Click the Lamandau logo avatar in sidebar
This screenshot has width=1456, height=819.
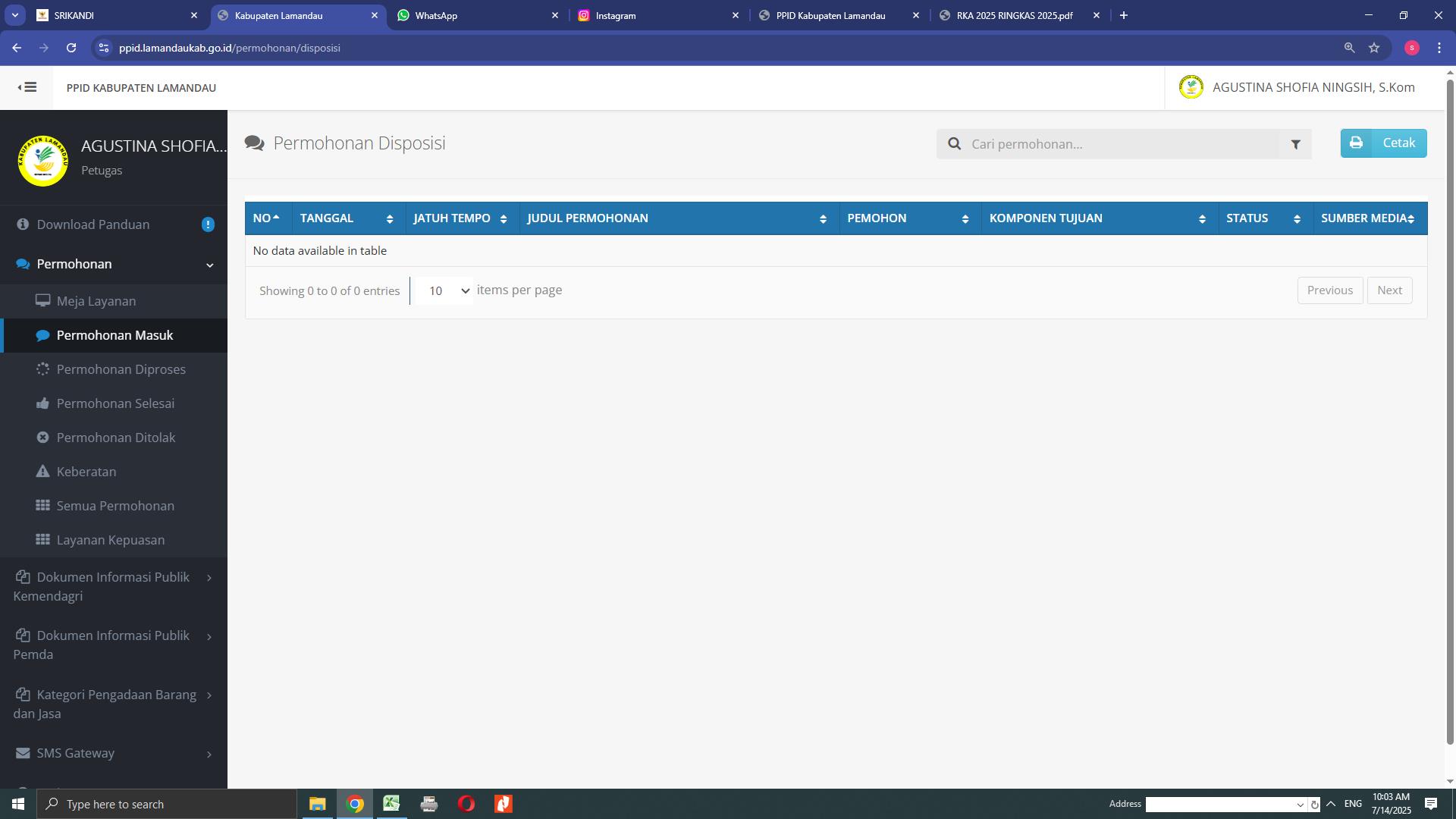pos(42,160)
